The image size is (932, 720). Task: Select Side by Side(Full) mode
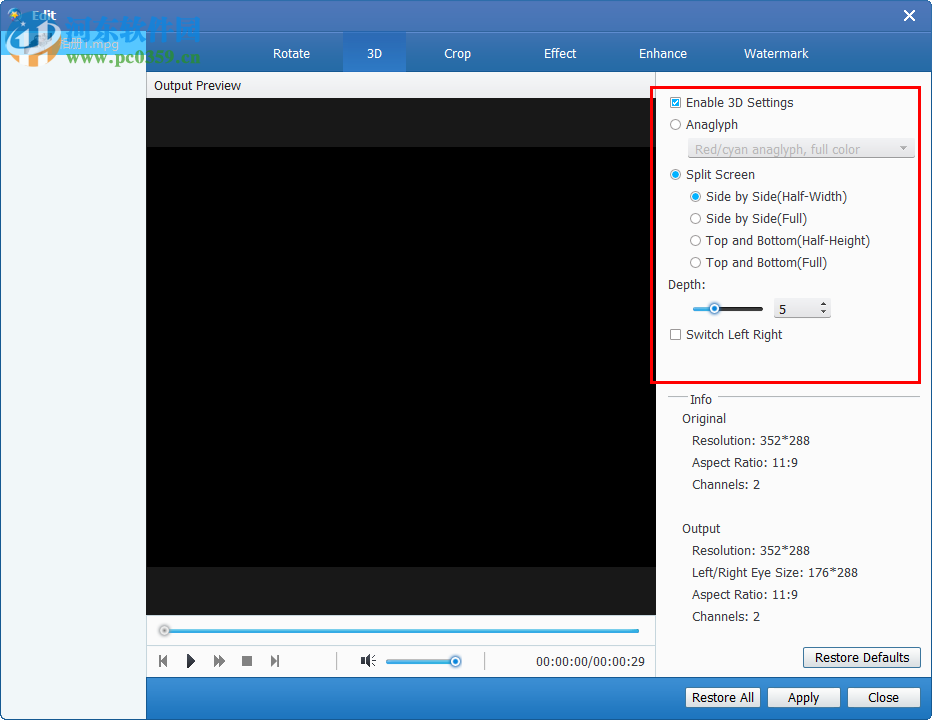click(696, 219)
